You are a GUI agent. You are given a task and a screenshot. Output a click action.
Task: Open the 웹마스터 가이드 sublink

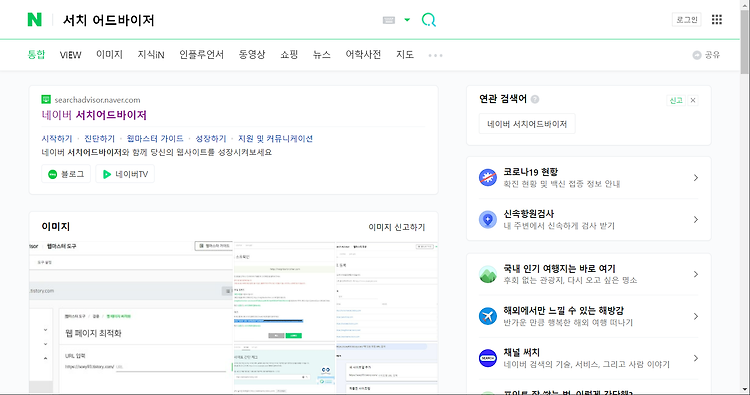[x=155, y=139]
